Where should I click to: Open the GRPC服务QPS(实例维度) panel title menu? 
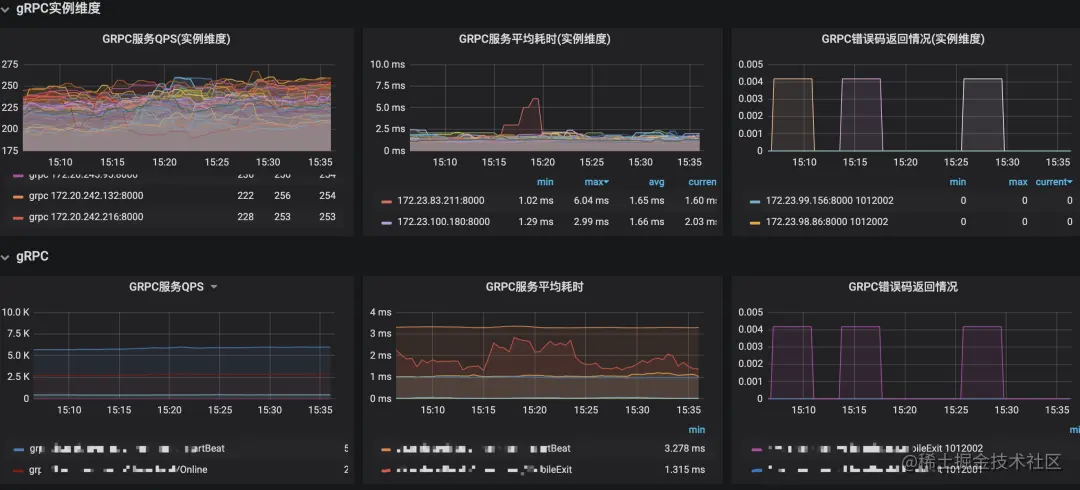(x=166, y=39)
